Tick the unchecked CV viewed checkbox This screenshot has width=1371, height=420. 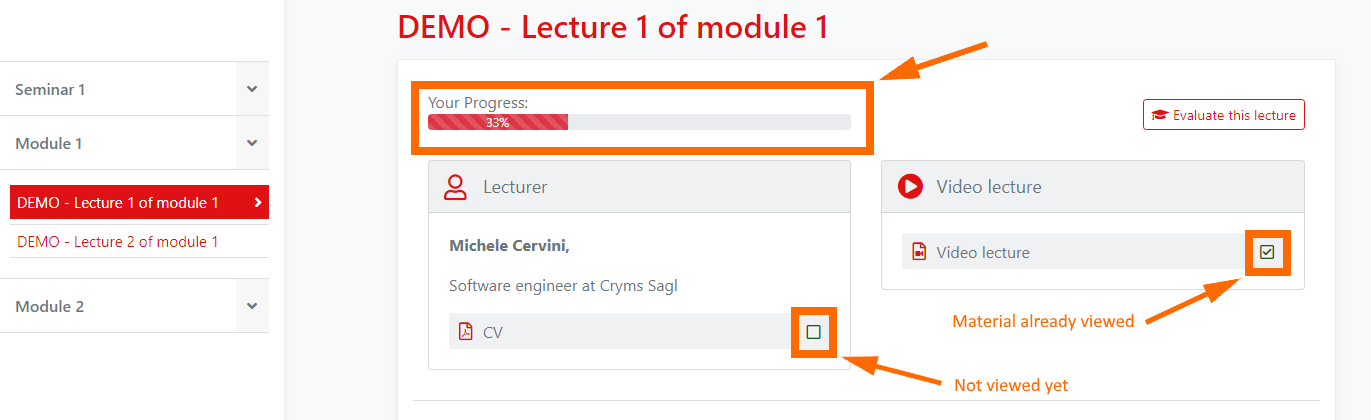pyautogui.click(x=813, y=332)
